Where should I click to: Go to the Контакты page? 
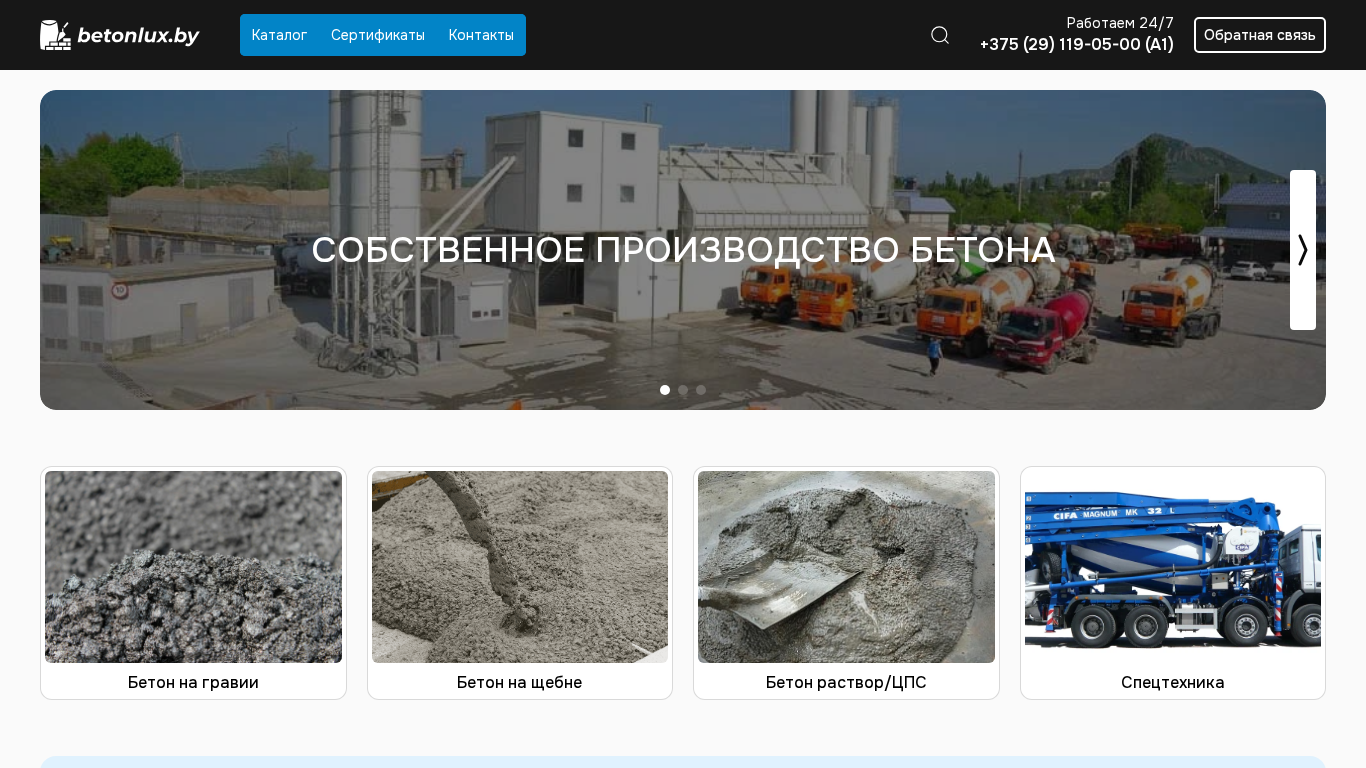click(481, 35)
